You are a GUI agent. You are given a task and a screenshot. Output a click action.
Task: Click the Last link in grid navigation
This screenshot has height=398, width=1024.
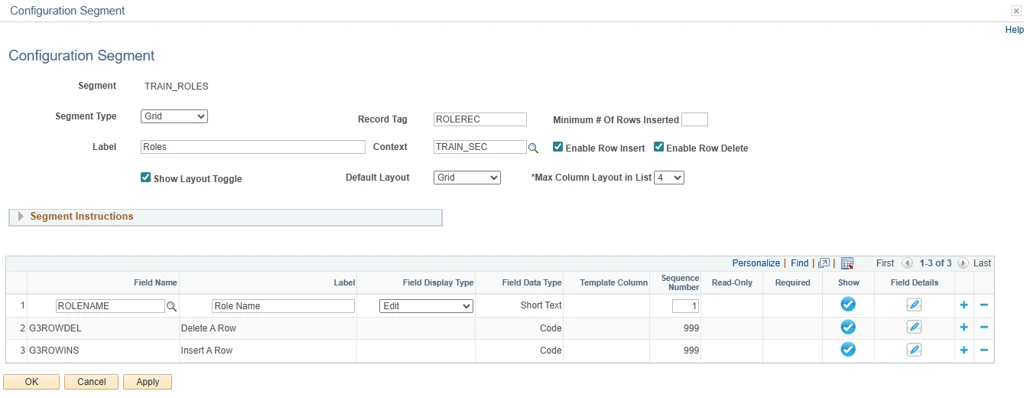point(982,263)
